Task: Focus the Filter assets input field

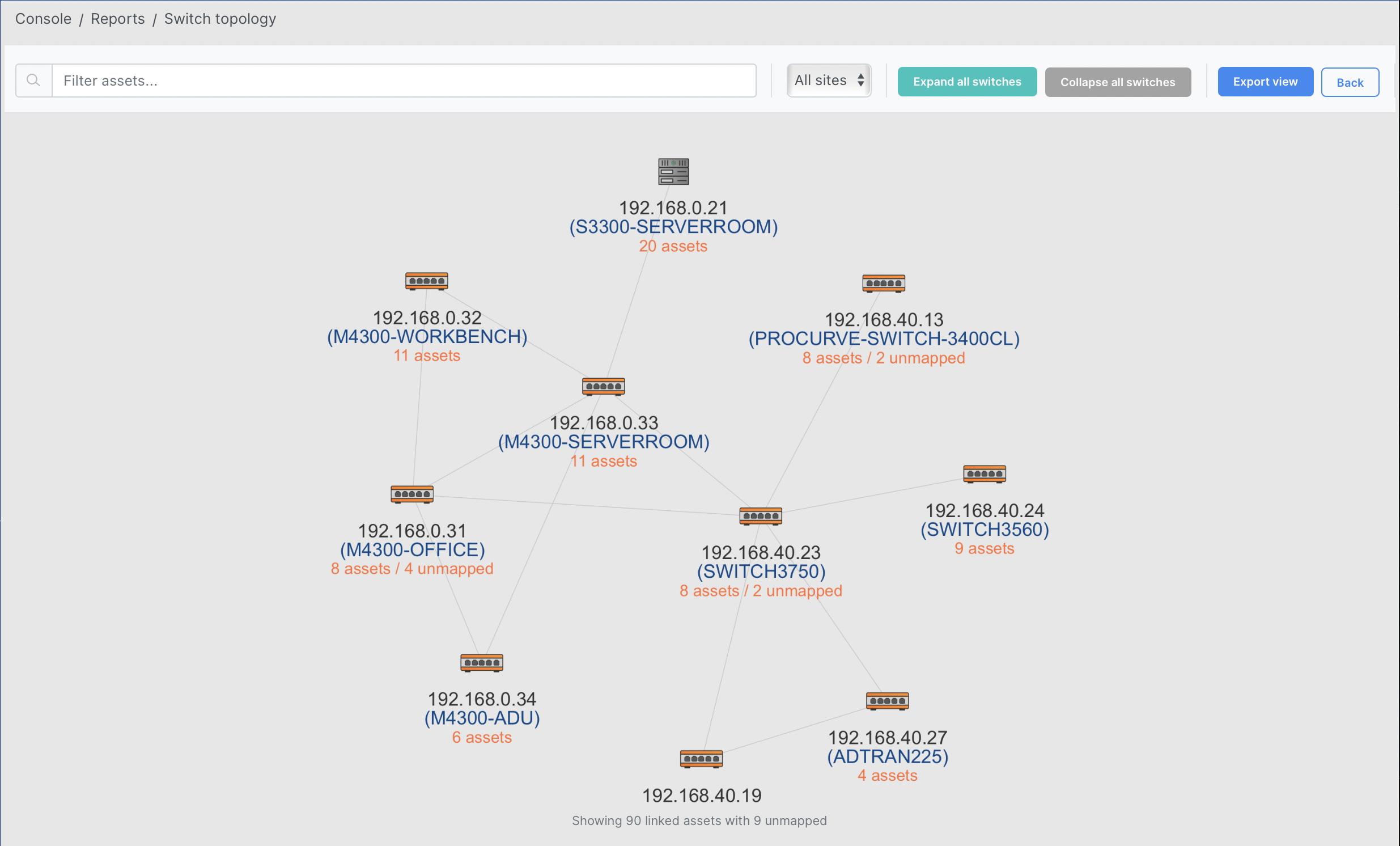Action: point(404,81)
